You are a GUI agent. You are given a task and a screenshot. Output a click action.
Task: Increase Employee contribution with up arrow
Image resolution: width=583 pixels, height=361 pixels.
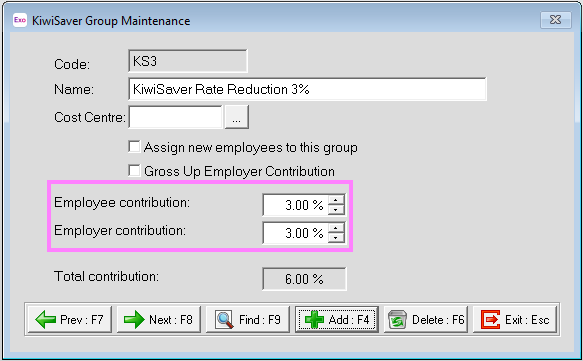(336, 200)
